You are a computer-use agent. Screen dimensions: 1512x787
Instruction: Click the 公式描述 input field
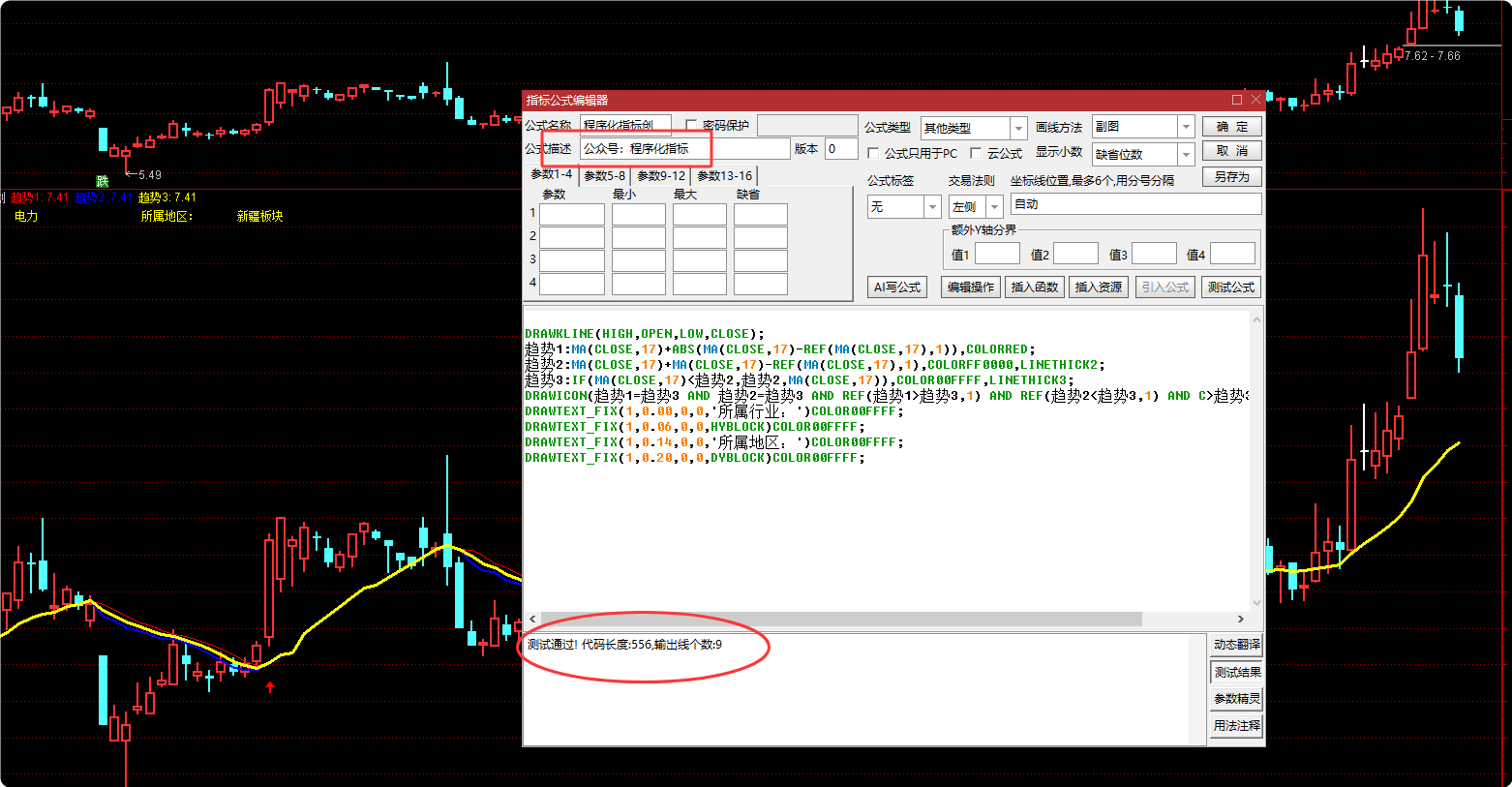pyautogui.click(x=684, y=149)
